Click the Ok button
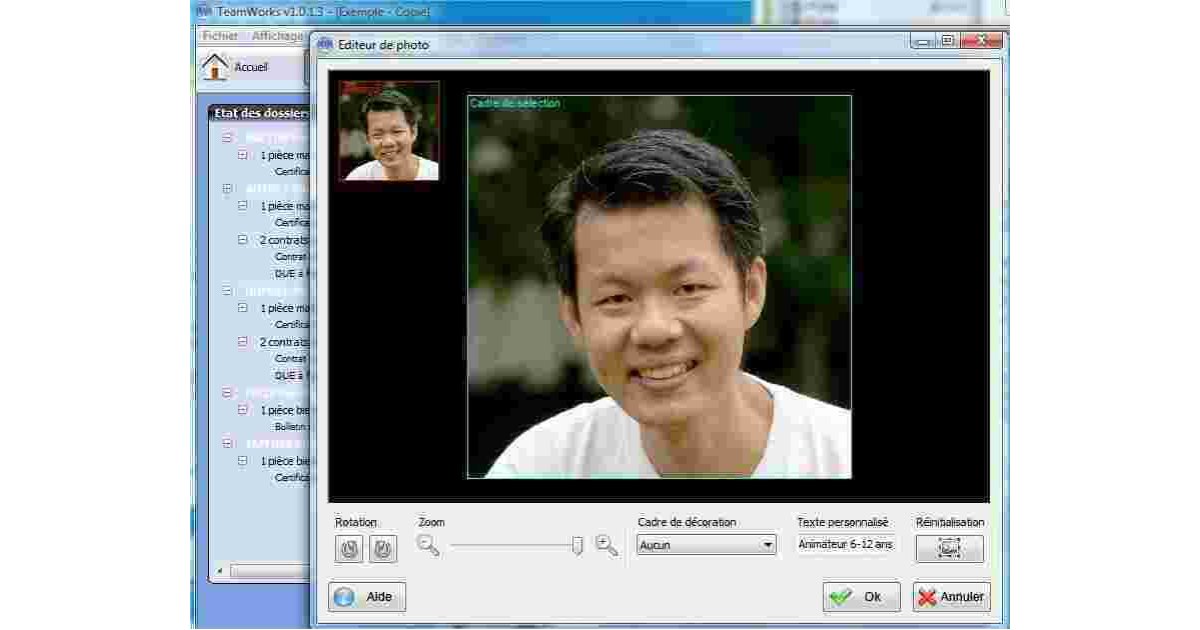Viewport: 1200px width, 630px height. (861, 597)
